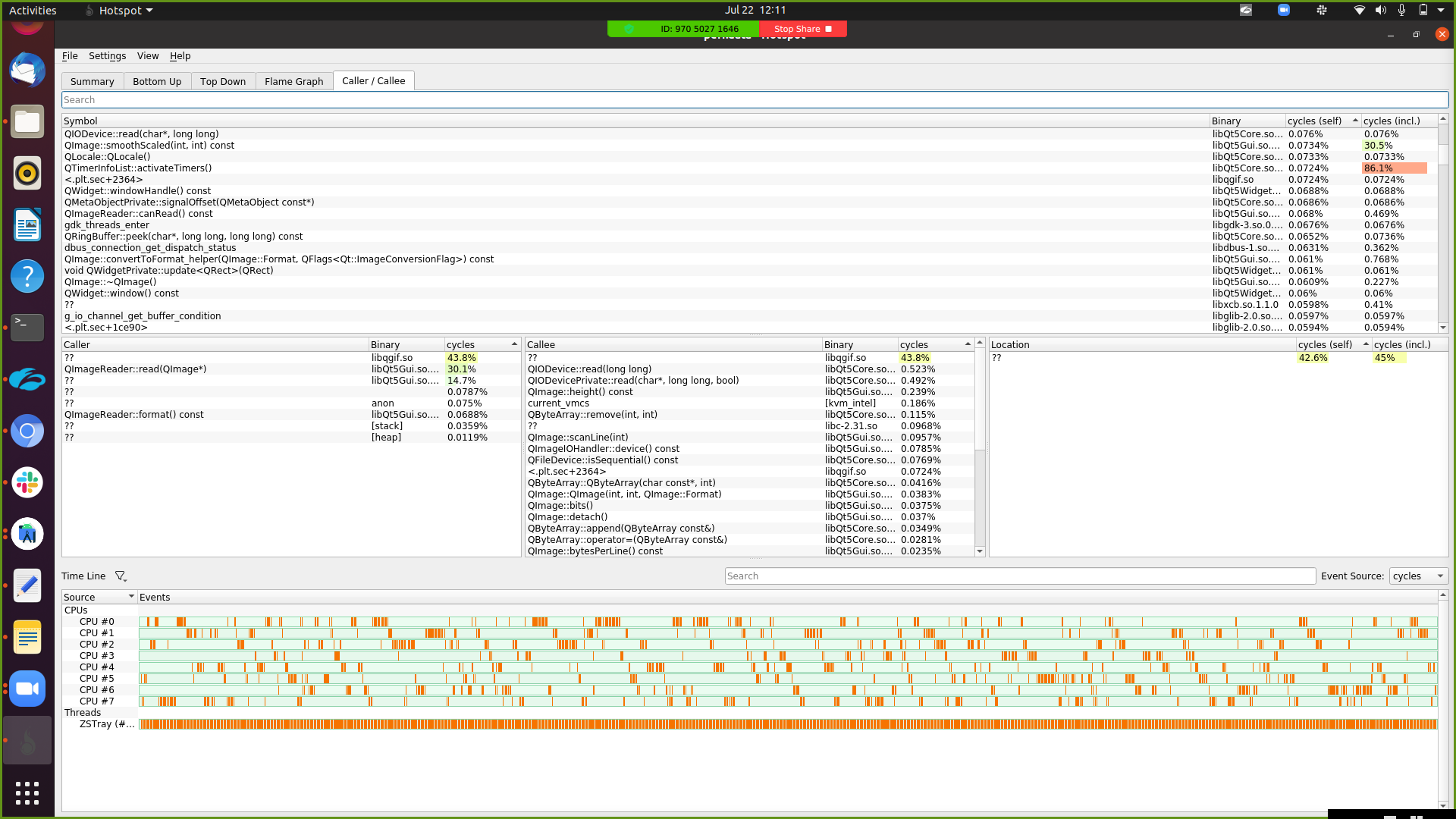This screenshot has width=1456, height=819.
Task: Open Slack from the dock
Action: (x=27, y=482)
